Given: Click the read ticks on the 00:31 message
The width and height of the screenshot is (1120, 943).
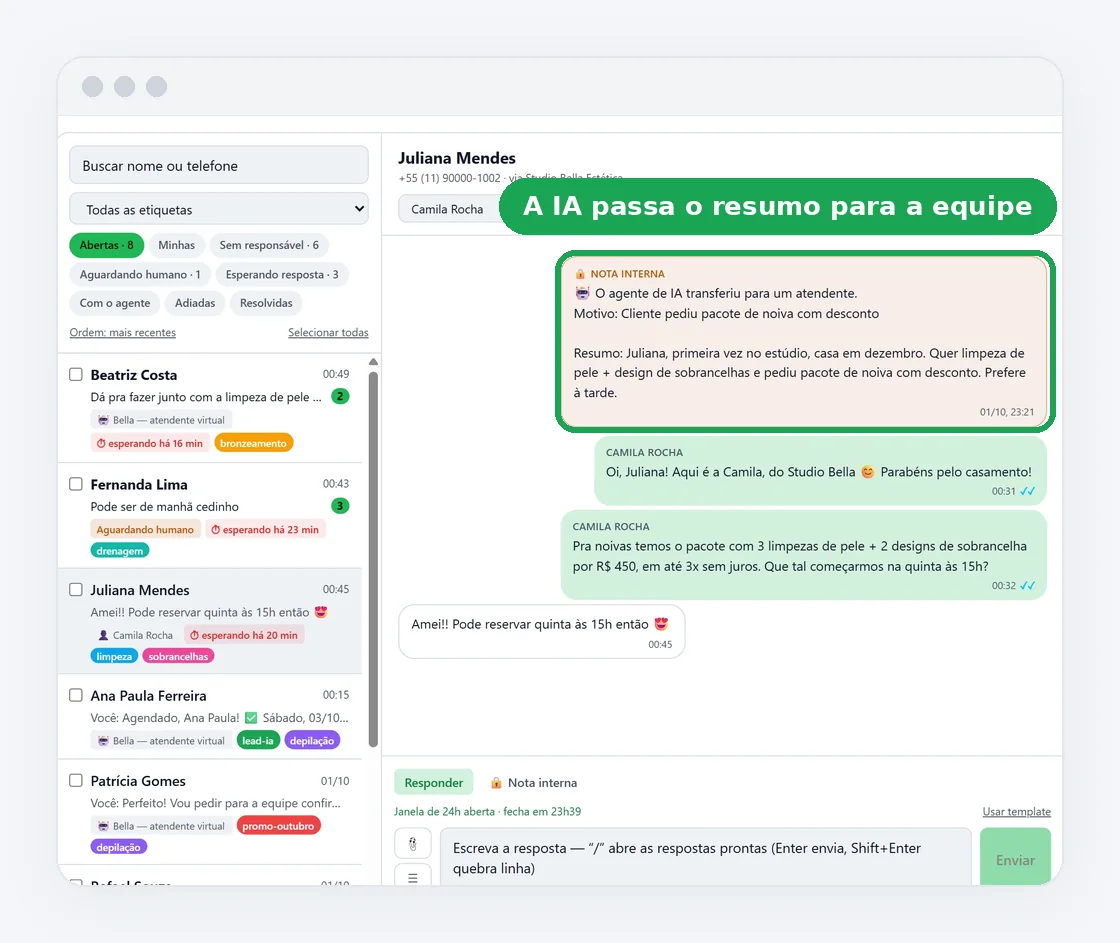Looking at the screenshot, I should (1027, 492).
